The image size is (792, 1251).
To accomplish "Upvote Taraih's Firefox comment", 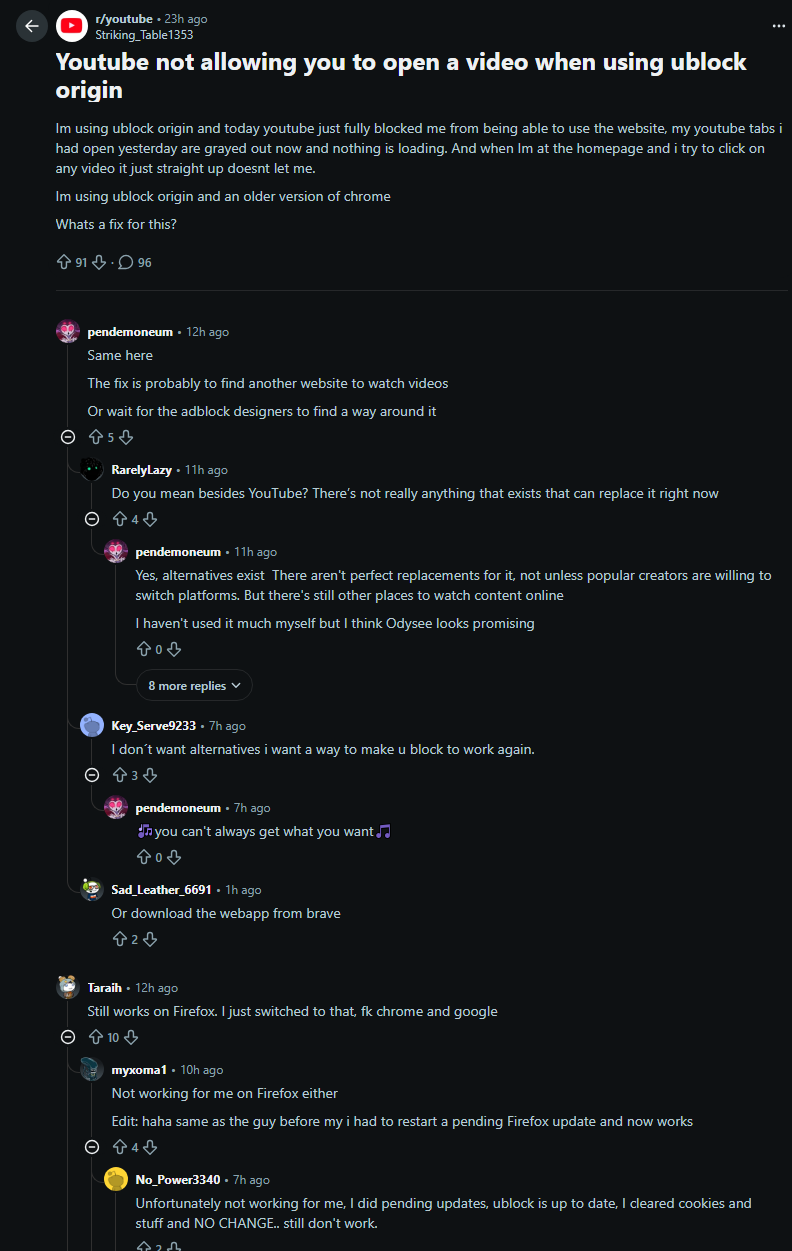I will click(96, 1037).
